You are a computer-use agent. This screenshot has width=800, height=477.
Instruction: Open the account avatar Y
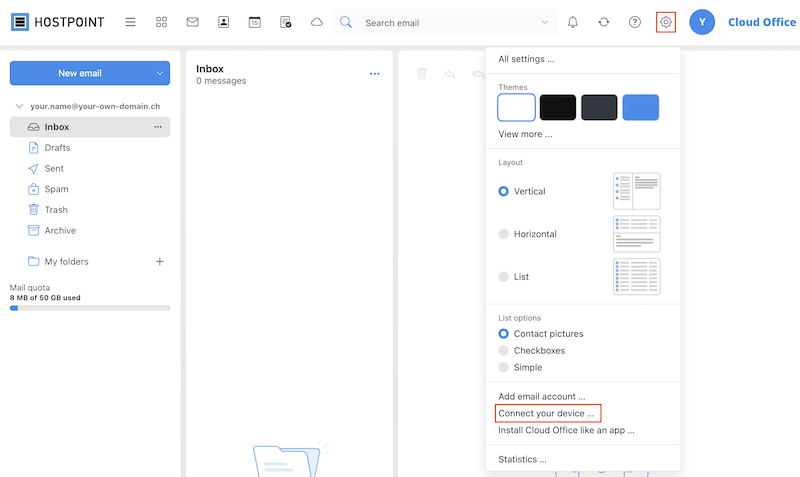tap(702, 22)
